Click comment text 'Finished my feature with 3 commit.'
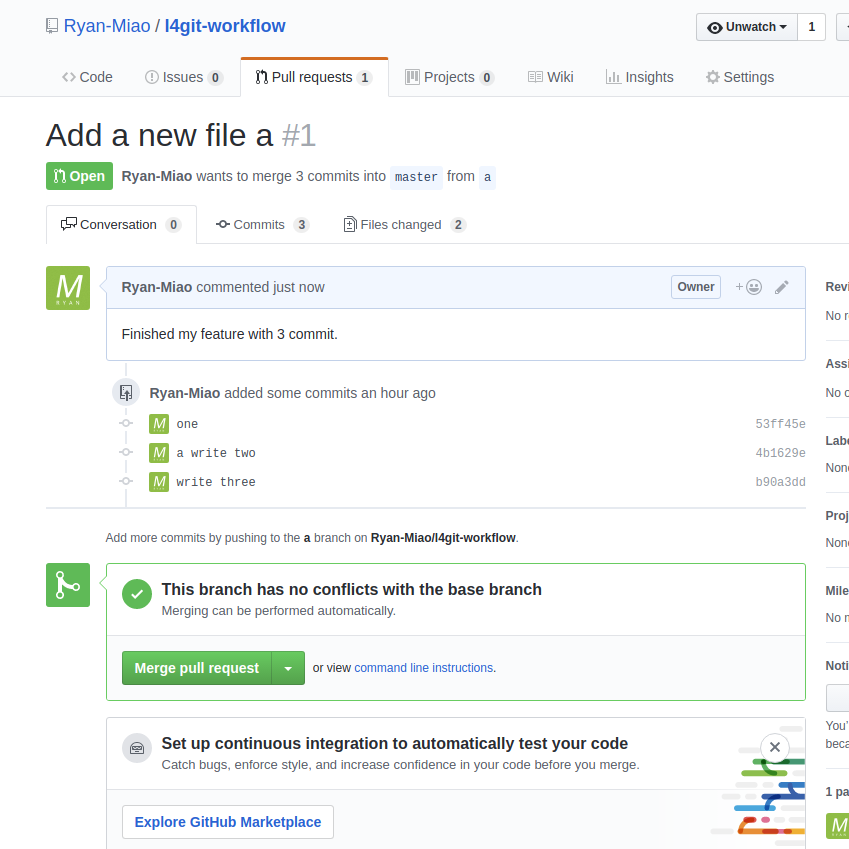This screenshot has height=849, width=849. pos(230,334)
